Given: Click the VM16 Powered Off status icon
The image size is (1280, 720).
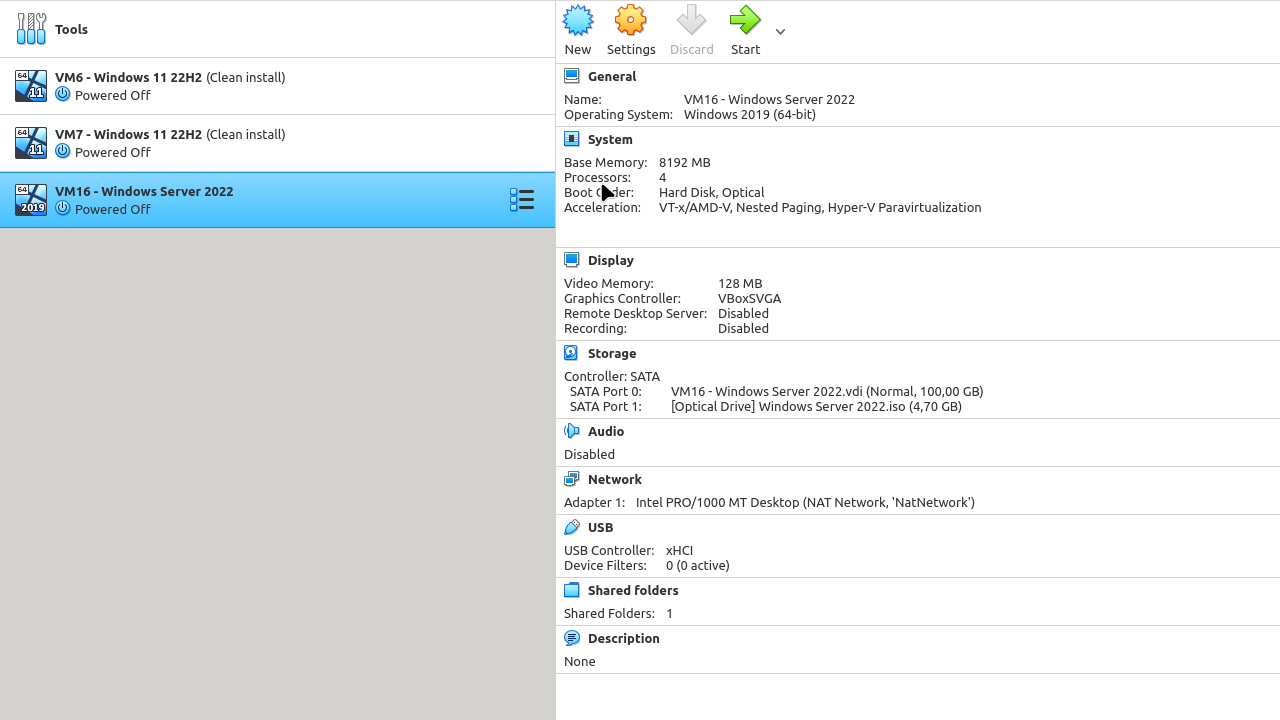Looking at the screenshot, I should pos(62,208).
